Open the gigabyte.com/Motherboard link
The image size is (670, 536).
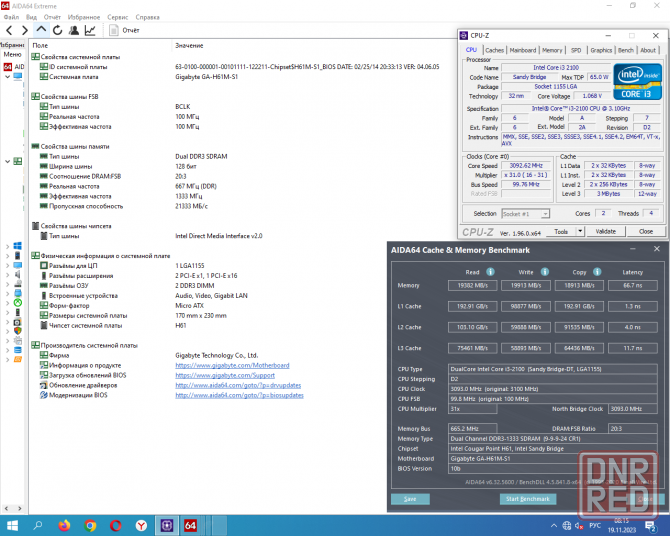coord(232,365)
